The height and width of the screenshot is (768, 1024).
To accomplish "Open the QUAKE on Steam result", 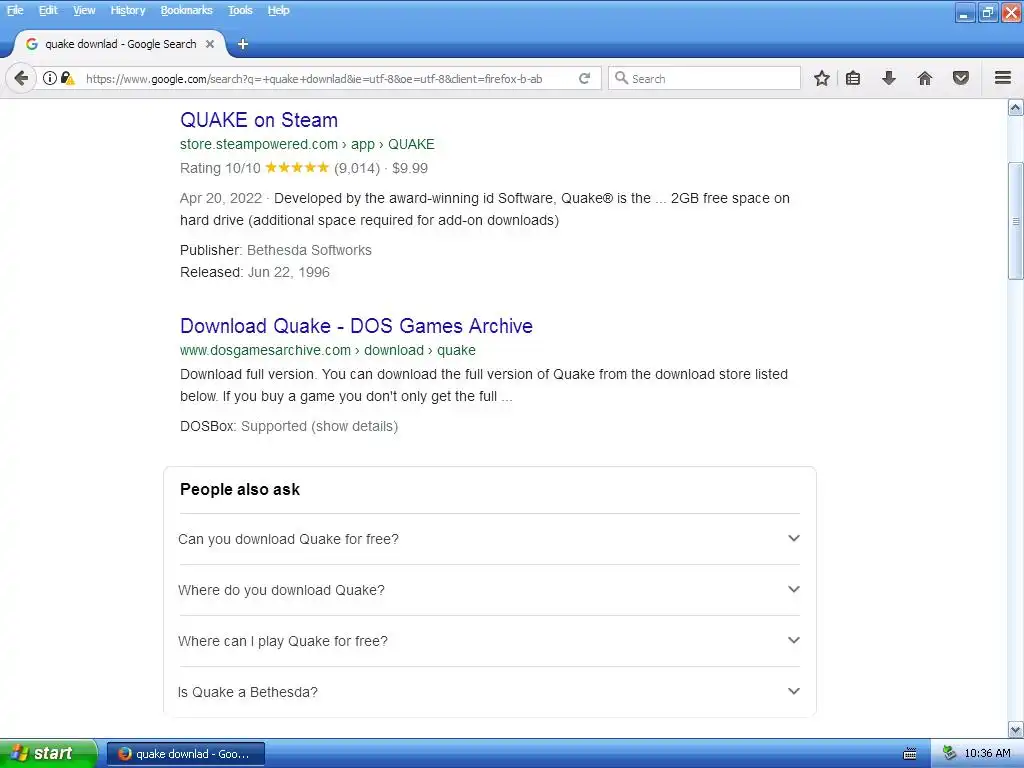I will point(259,120).
